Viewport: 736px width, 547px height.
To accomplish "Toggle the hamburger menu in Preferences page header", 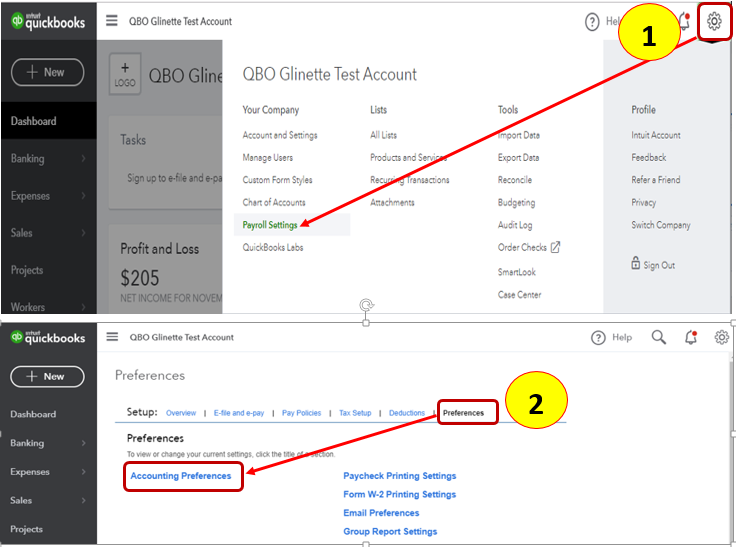I will coord(112,337).
